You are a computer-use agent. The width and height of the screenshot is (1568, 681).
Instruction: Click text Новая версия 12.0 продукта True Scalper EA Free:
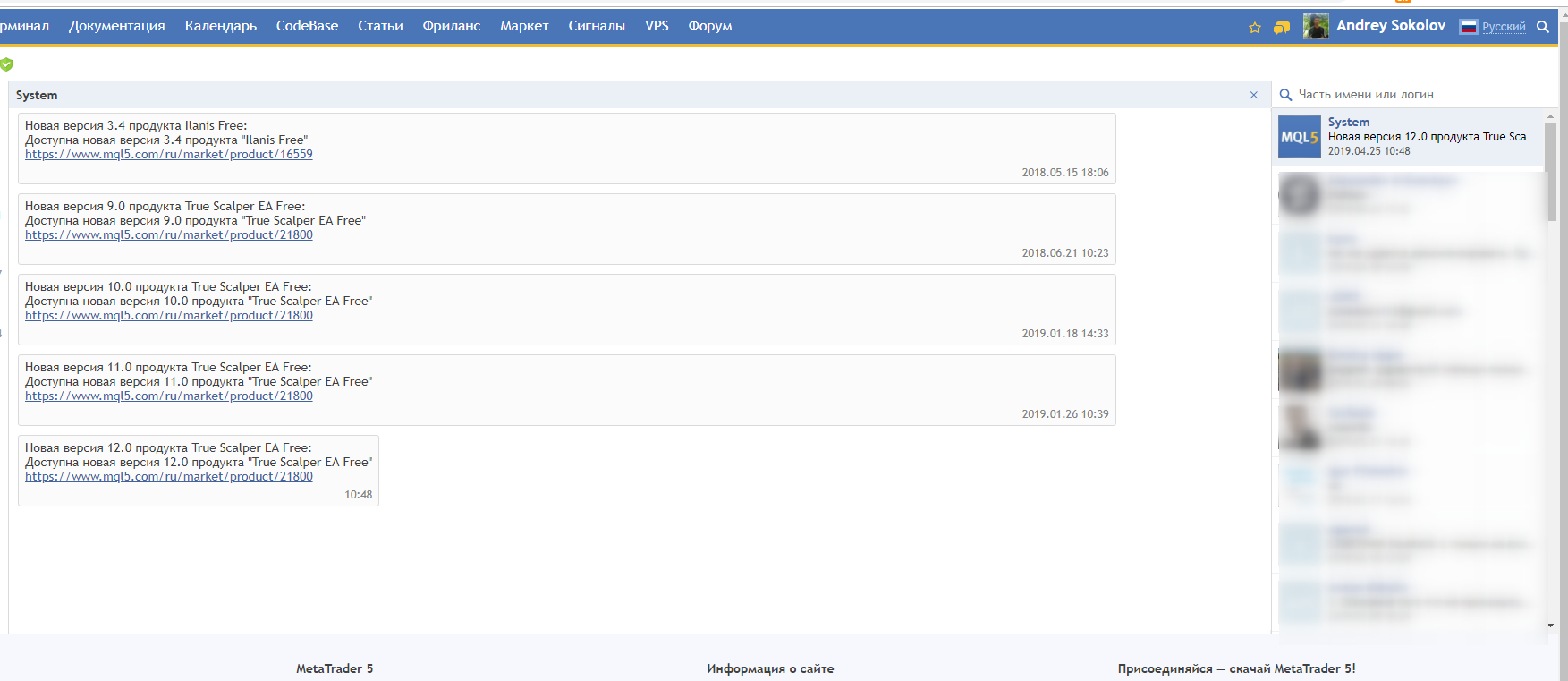(x=168, y=448)
